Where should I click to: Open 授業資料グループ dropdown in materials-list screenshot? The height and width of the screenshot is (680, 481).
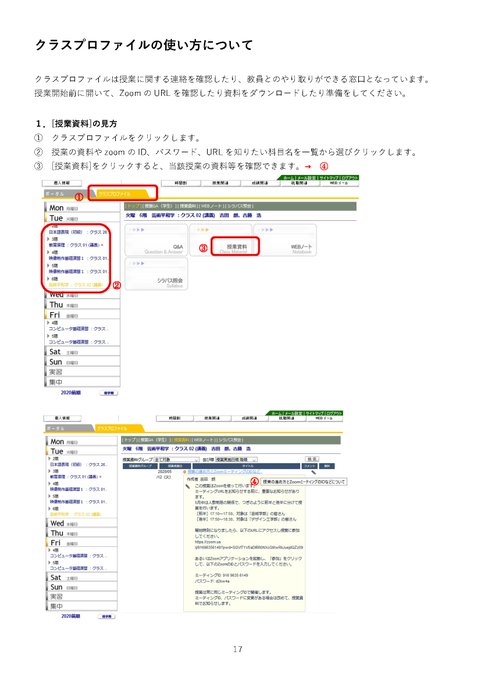coord(177,459)
